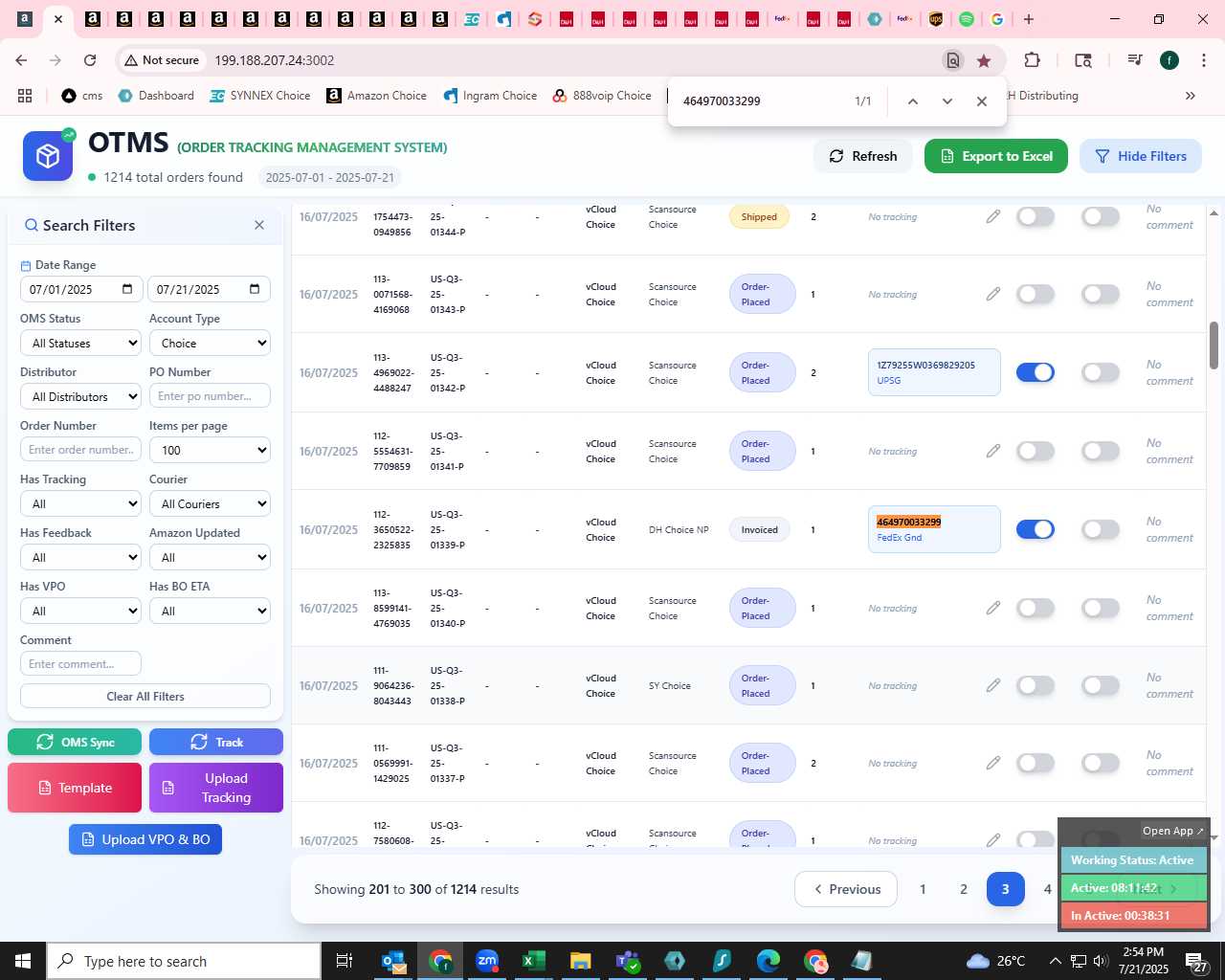Viewport: 1225px width, 980px height.
Task: Click the Upload VPO & BO button
Action: point(145,839)
